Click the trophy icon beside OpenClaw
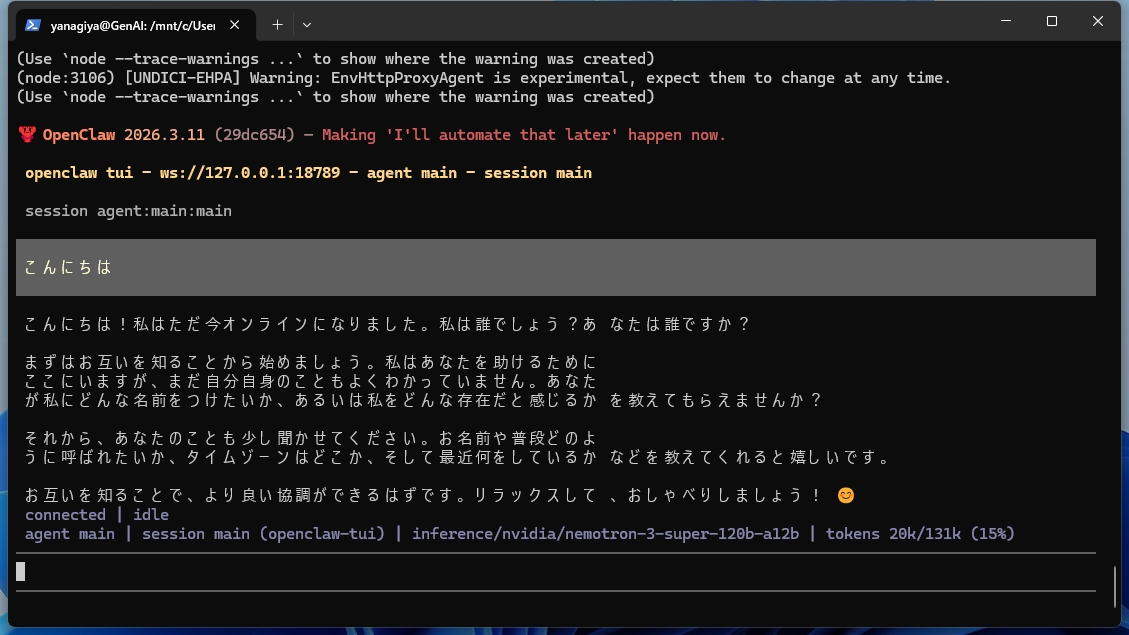The image size is (1129, 635). coord(26,134)
